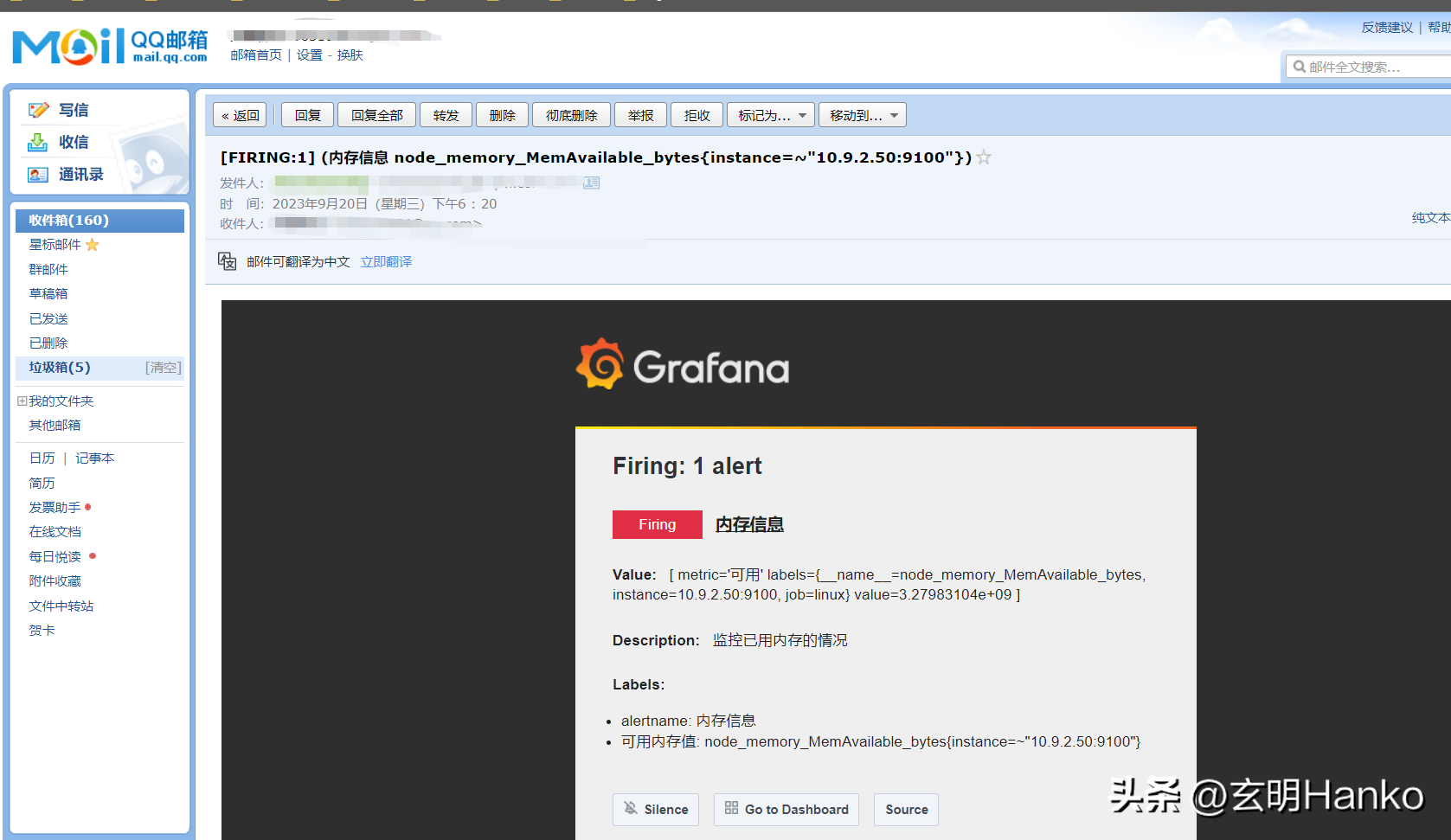Open 星标邮件 folder

(x=55, y=245)
